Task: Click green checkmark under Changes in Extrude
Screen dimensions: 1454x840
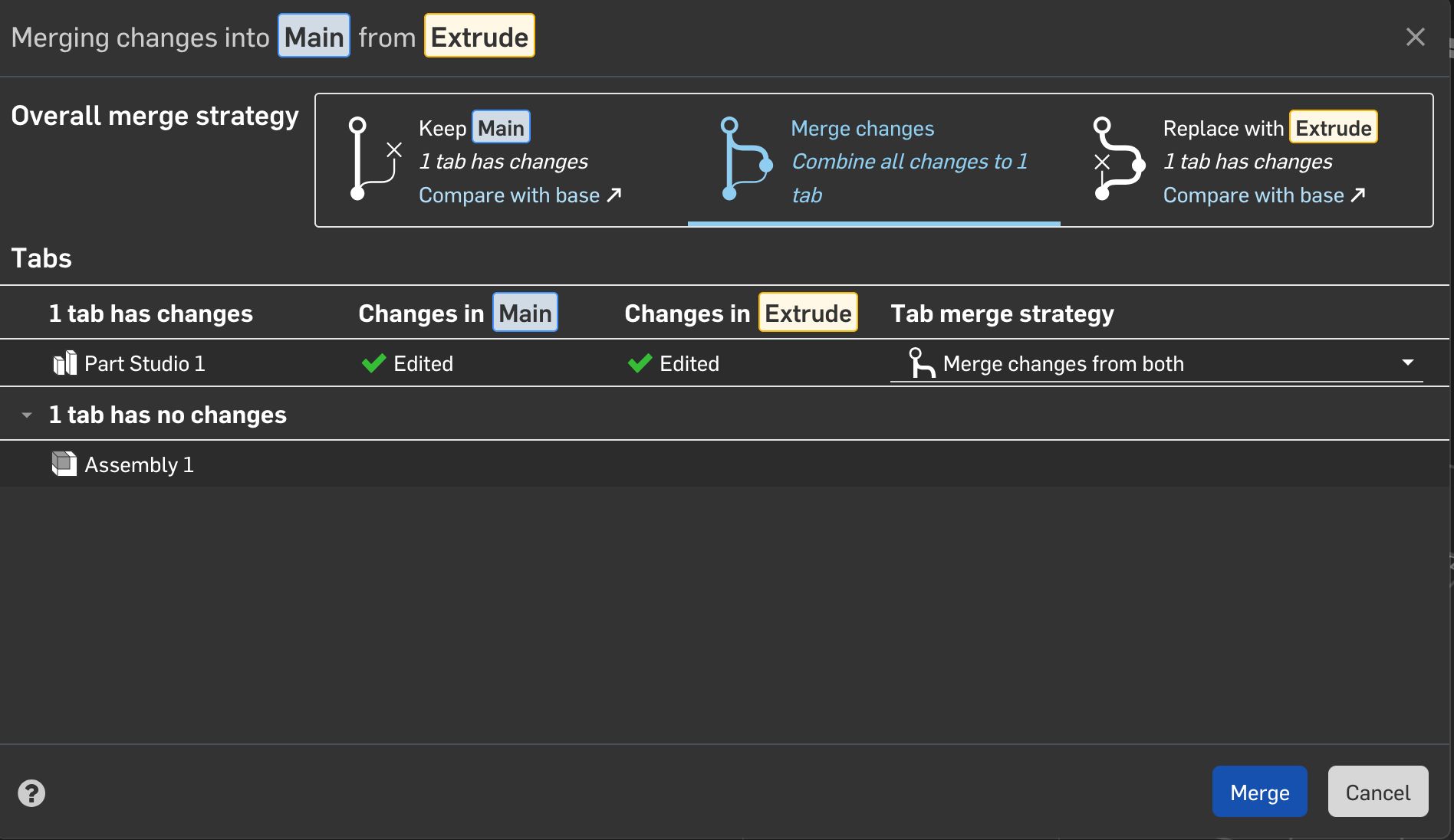Action: (640, 363)
